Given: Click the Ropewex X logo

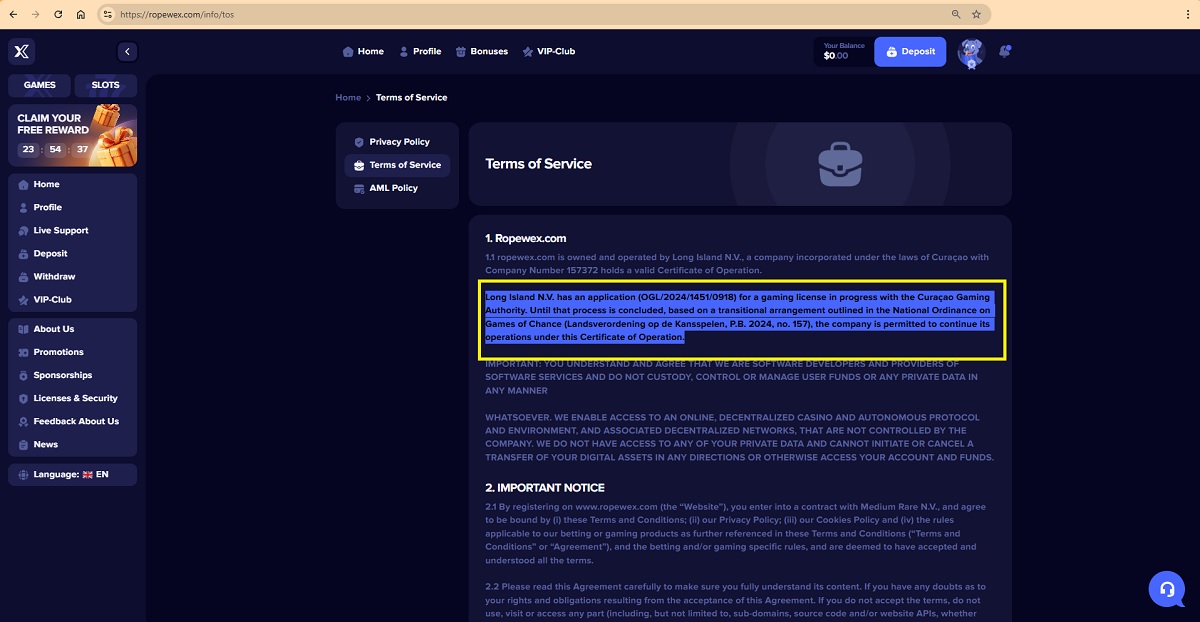Looking at the screenshot, I should [x=22, y=52].
